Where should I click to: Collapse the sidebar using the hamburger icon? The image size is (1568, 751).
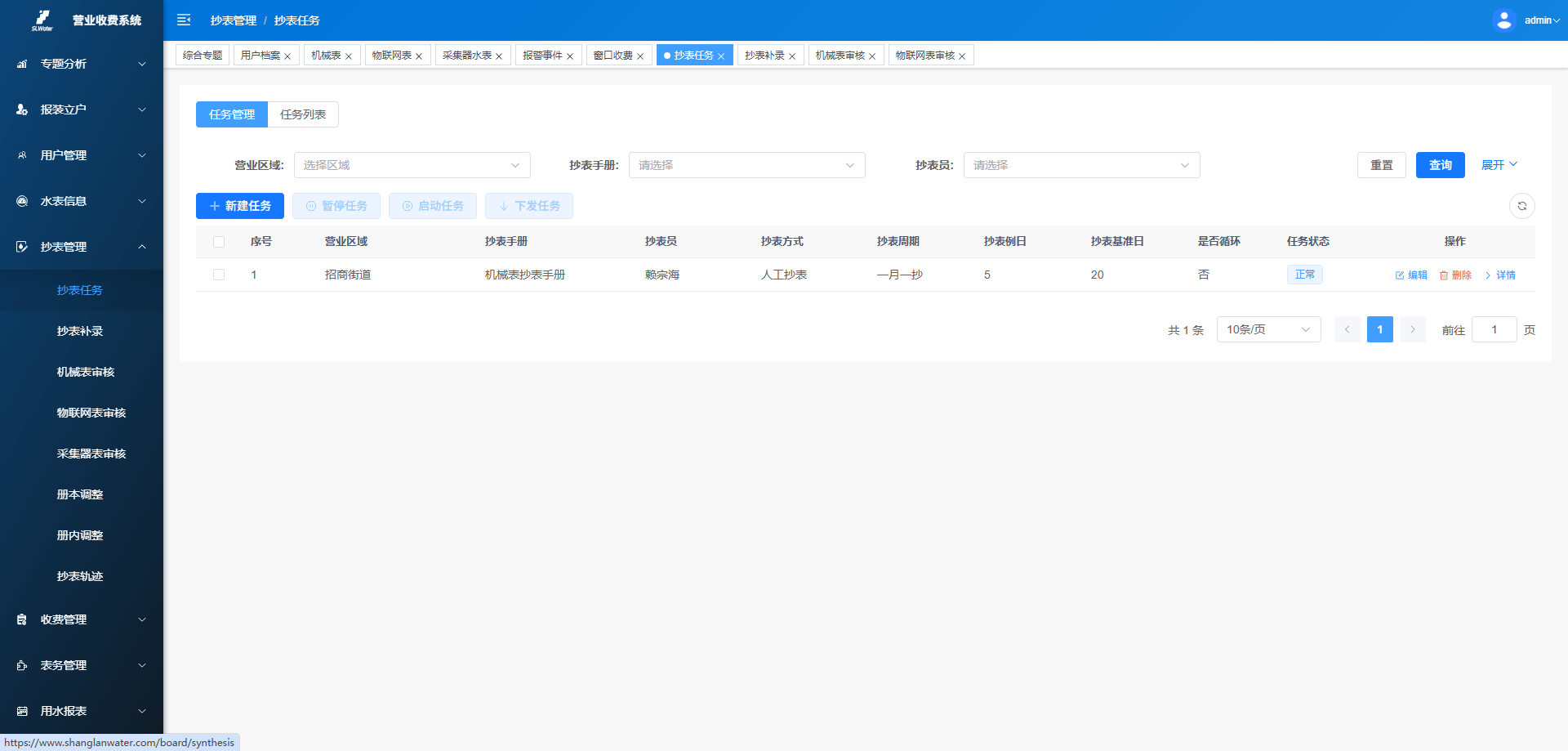184,20
